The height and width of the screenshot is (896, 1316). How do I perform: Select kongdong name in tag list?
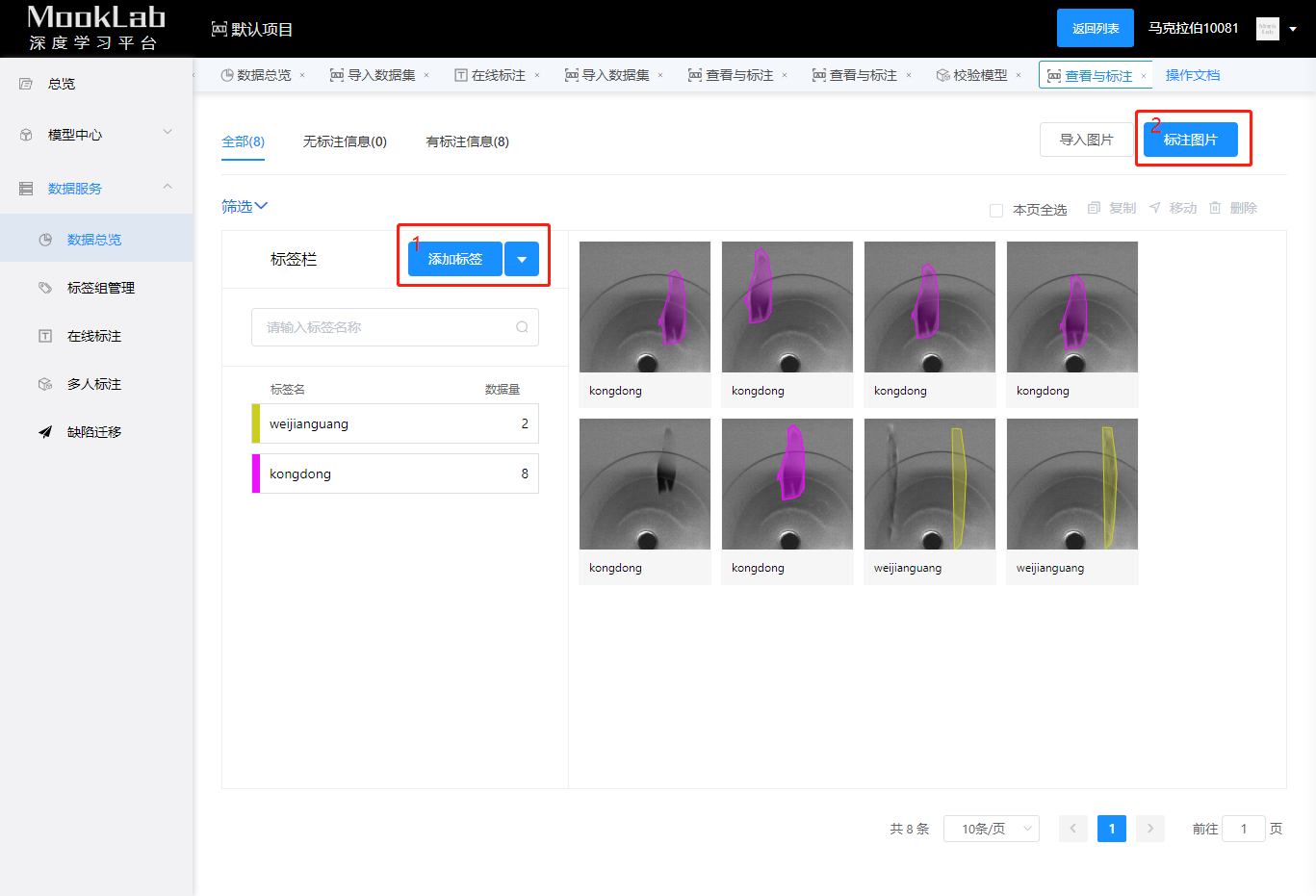pyautogui.click(x=300, y=474)
